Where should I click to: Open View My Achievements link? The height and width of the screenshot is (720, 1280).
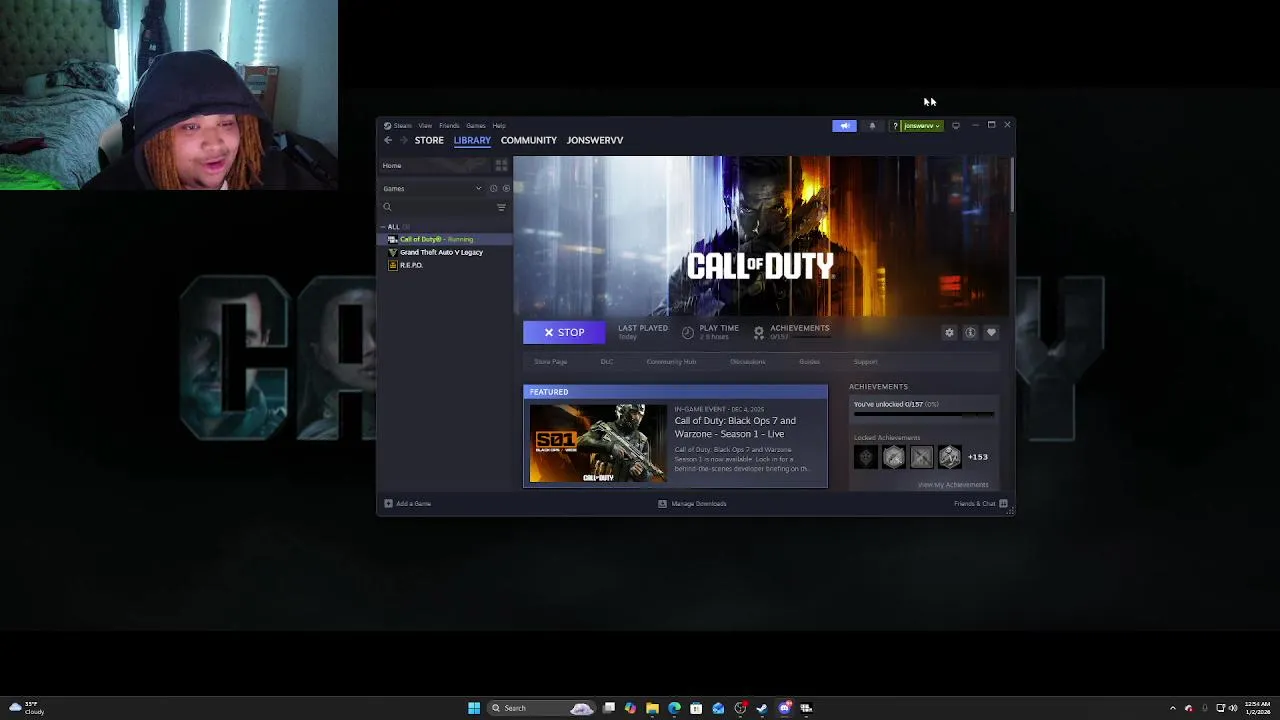point(953,485)
